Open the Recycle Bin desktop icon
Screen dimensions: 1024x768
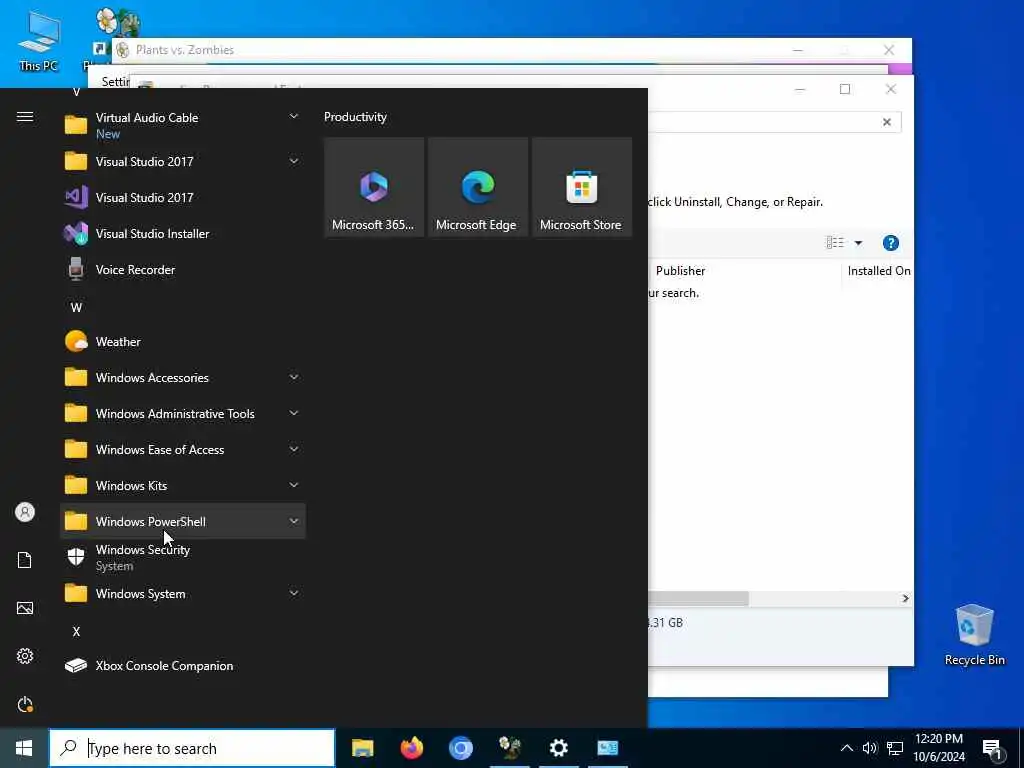point(974,634)
